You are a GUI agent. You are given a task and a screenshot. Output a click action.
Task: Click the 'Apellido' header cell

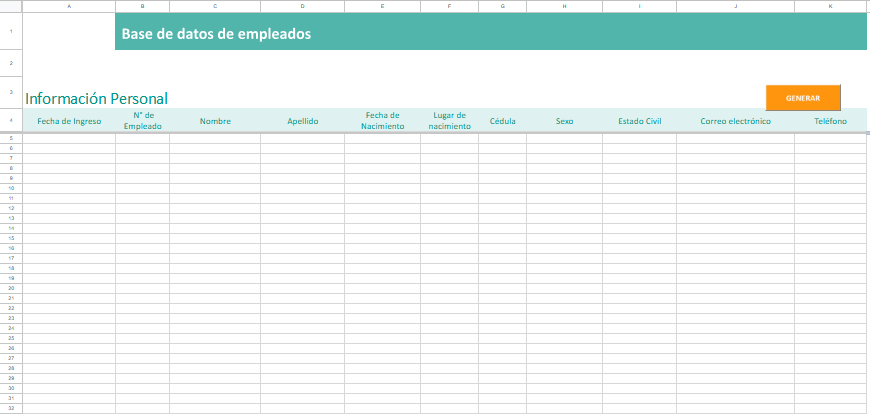coord(302,121)
